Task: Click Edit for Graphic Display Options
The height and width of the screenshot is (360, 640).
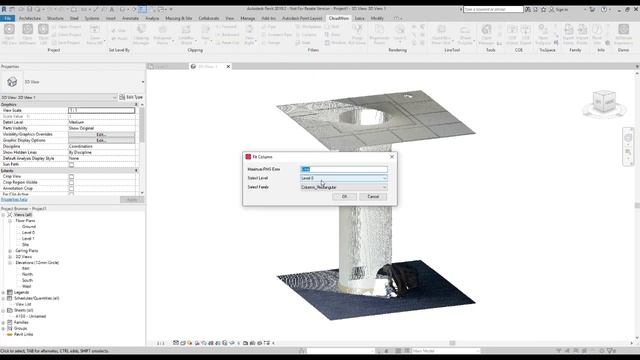Action: click(x=101, y=140)
